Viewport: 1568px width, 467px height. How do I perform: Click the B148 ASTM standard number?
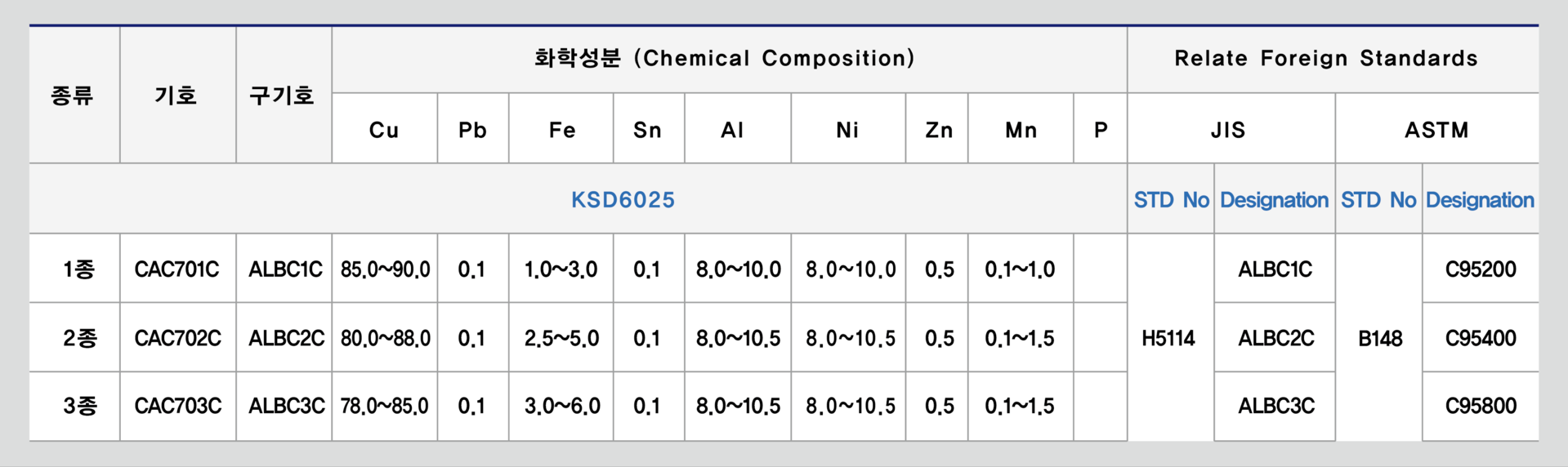(x=1380, y=338)
